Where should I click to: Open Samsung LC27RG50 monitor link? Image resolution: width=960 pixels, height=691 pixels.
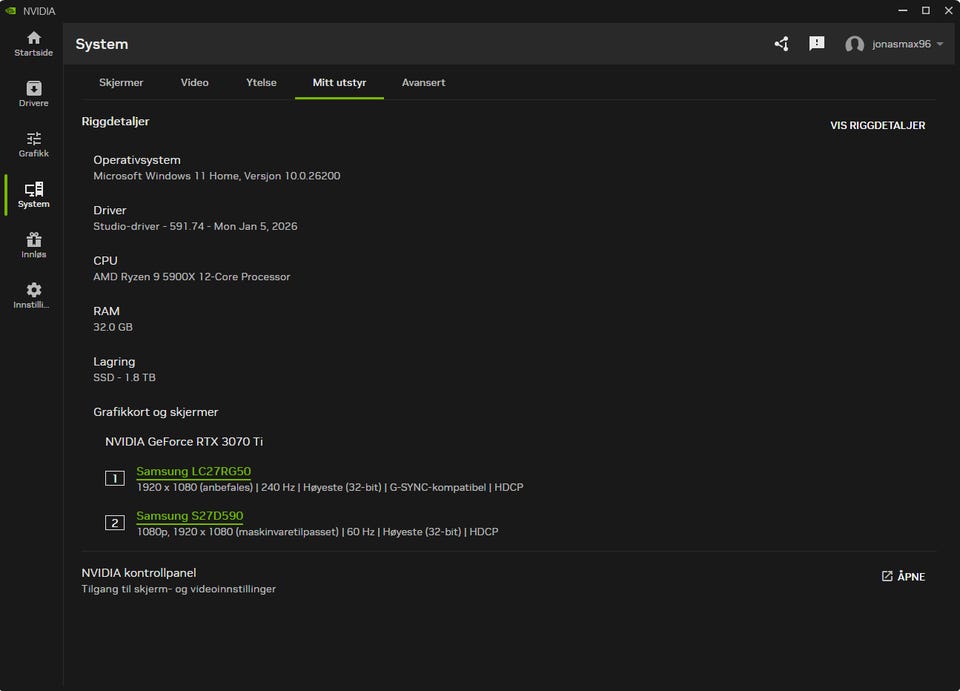[193, 471]
